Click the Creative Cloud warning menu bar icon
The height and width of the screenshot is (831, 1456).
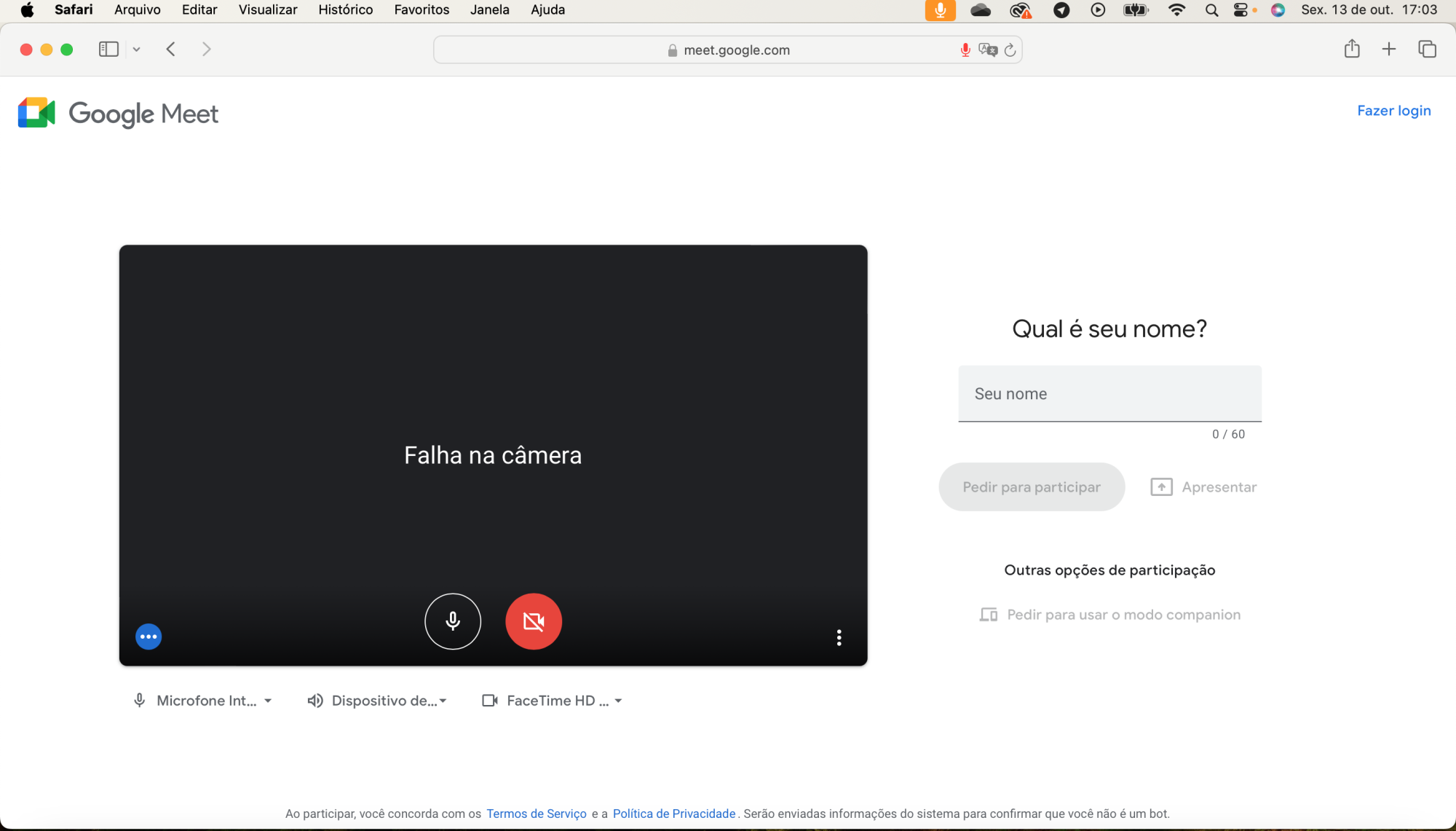pos(1021,10)
